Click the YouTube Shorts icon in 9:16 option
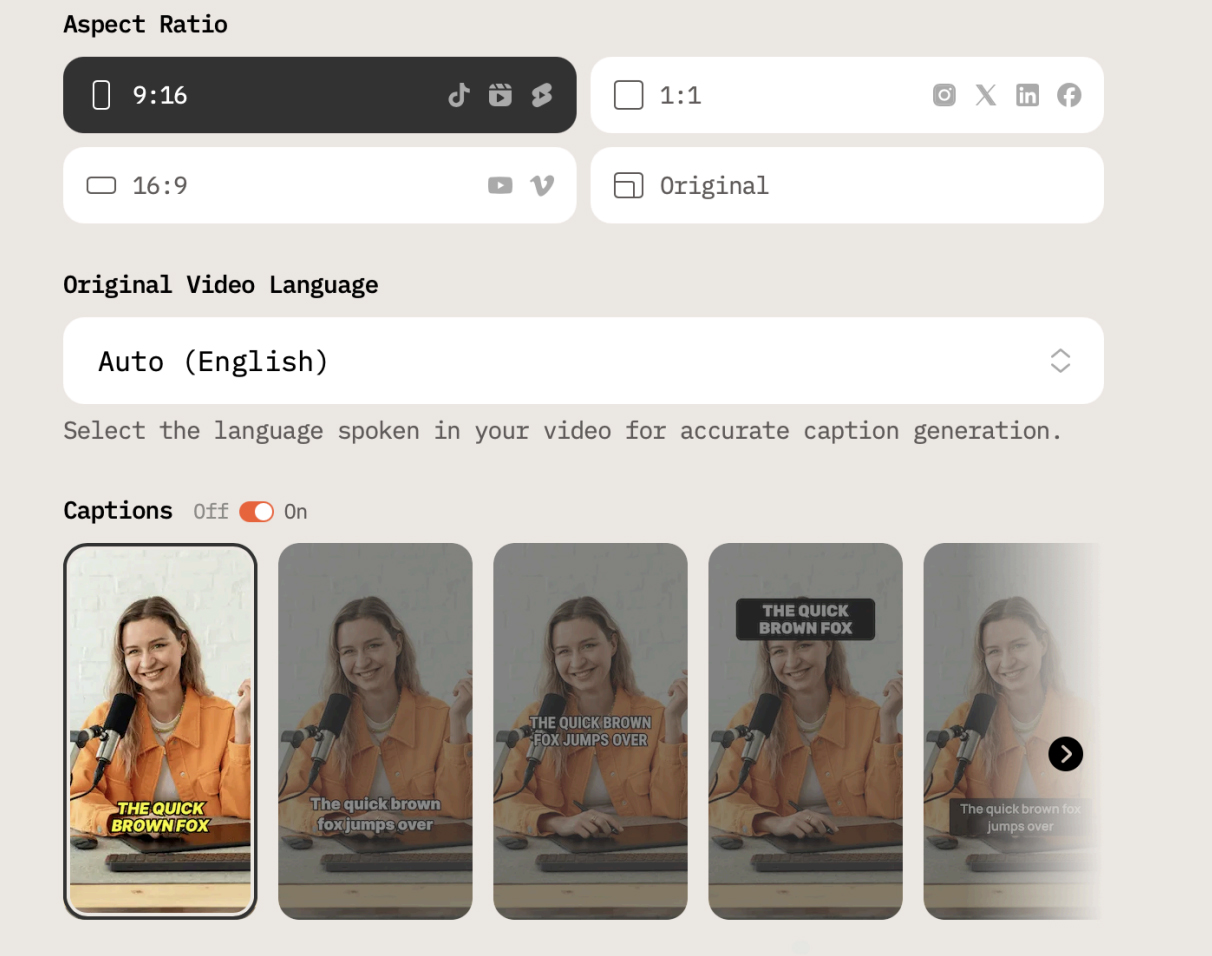The image size is (1212, 956). [542, 95]
